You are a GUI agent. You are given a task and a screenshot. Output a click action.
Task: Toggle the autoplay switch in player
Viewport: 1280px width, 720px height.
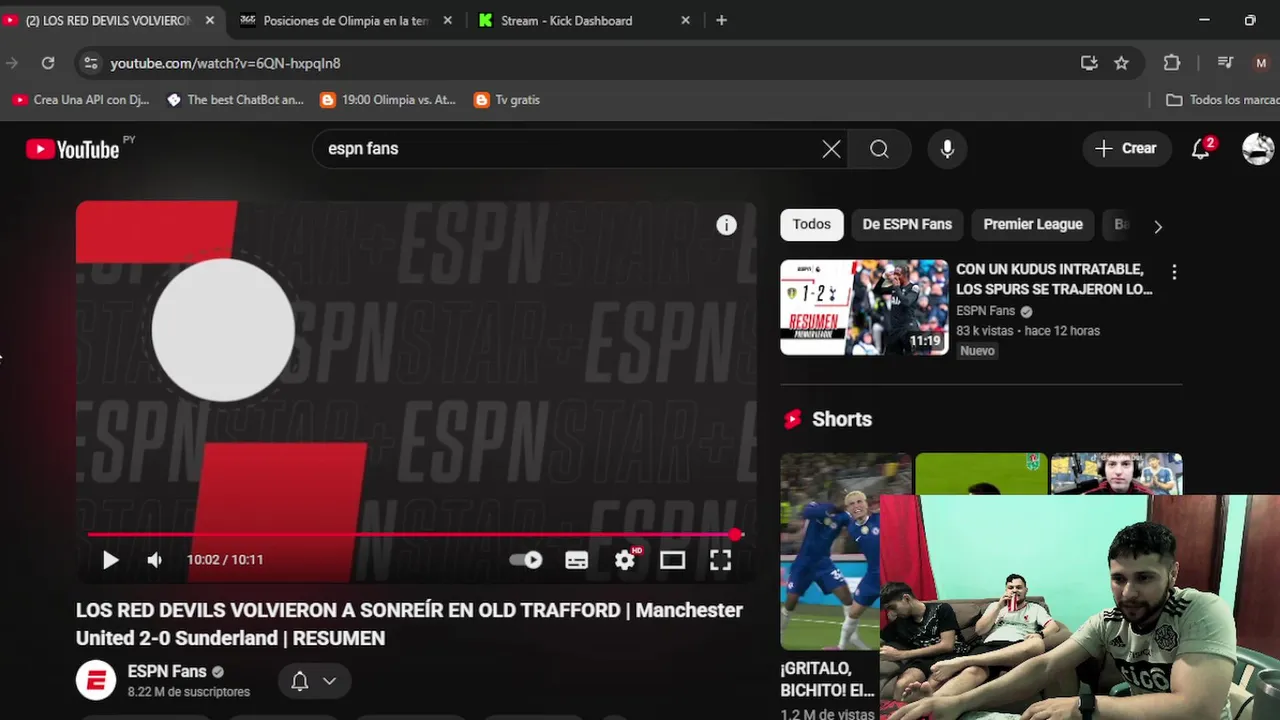526,560
